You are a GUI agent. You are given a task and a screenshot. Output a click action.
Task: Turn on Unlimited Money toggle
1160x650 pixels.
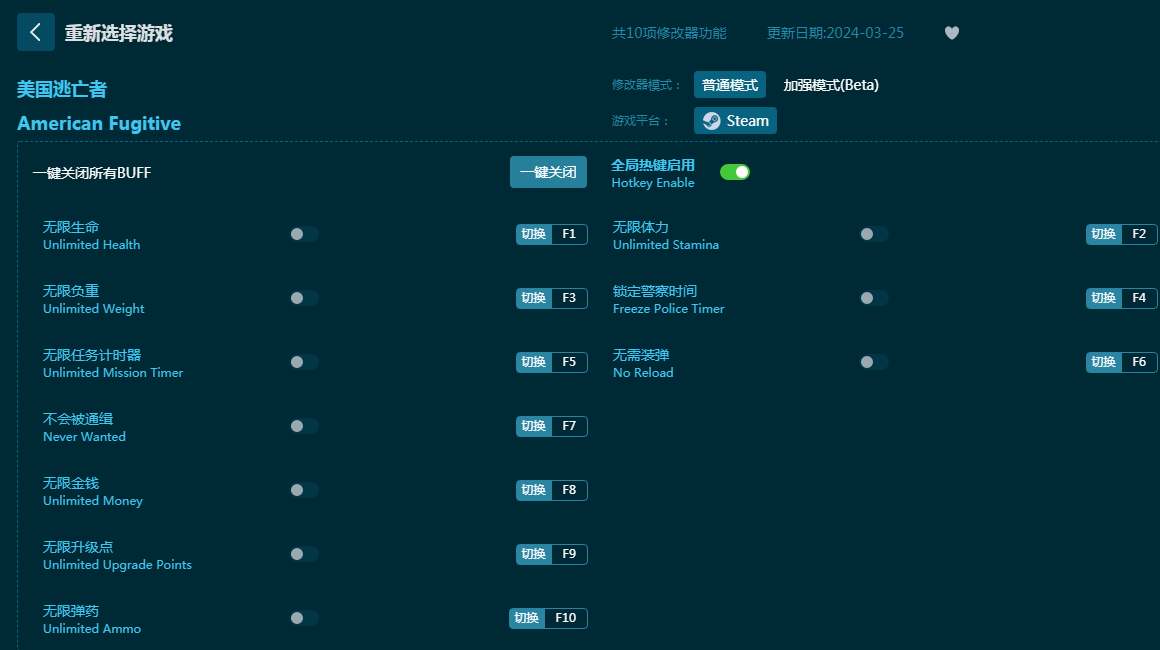coord(303,490)
